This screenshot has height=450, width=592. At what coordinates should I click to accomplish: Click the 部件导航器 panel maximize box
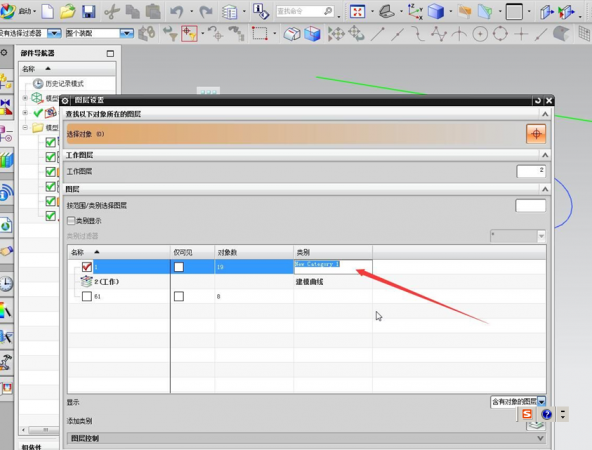[x=110, y=54]
